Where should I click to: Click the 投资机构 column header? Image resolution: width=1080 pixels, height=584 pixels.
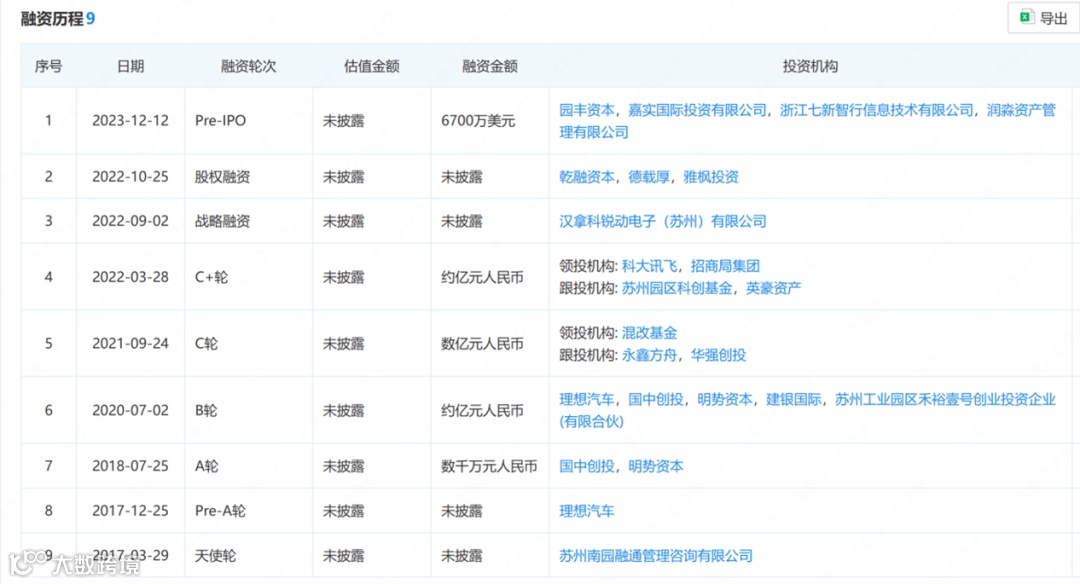pos(810,66)
